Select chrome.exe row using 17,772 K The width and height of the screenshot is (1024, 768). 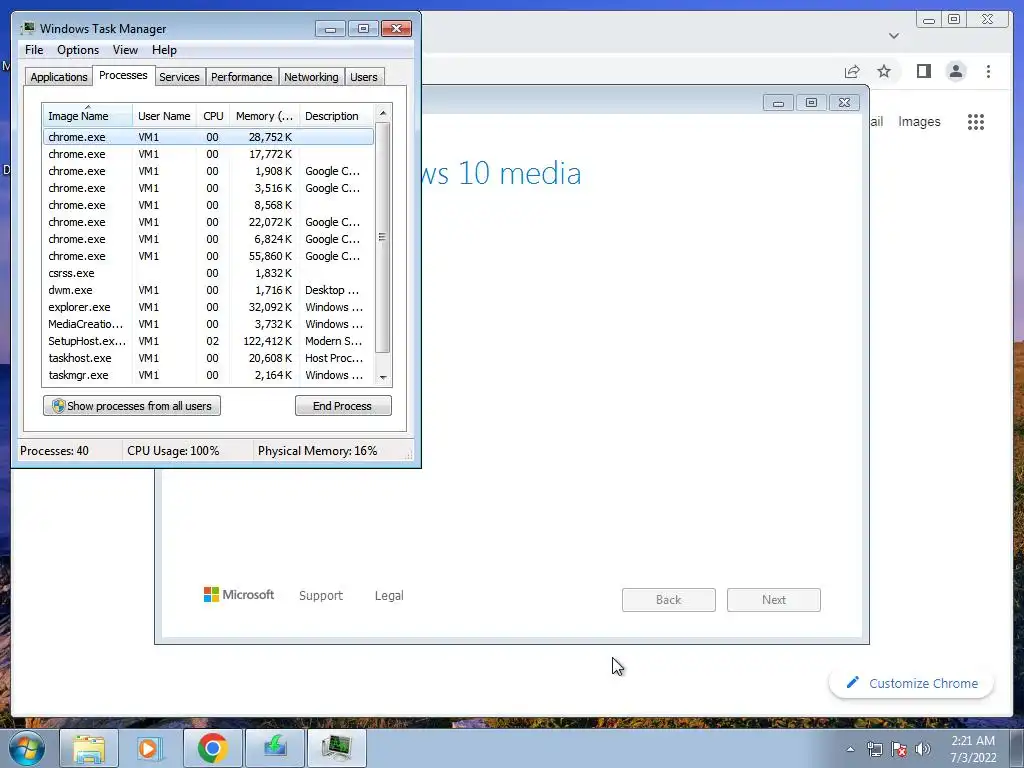tap(208, 154)
